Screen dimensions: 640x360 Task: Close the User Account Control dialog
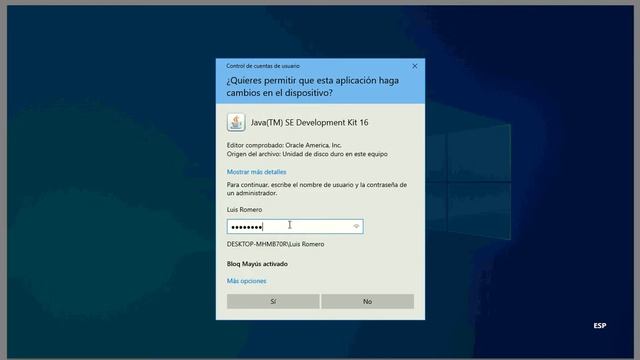tap(415, 66)
